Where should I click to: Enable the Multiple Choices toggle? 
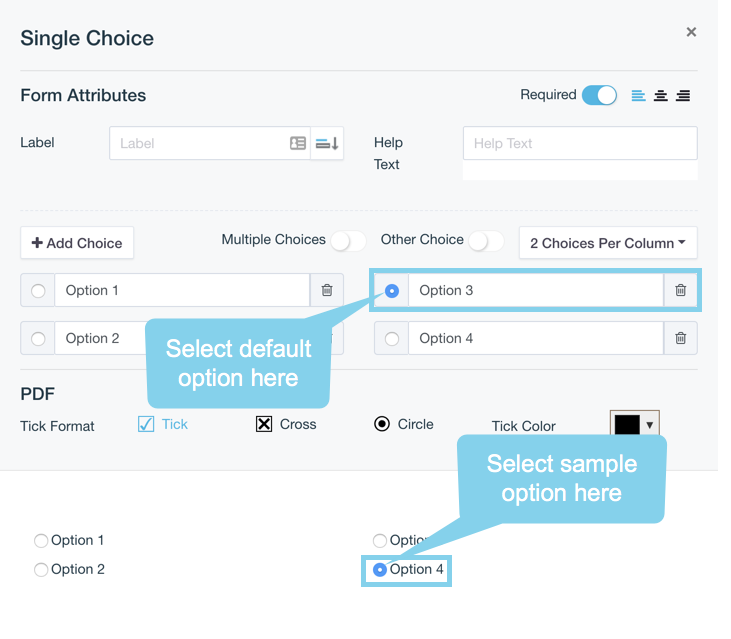(348, 241)
